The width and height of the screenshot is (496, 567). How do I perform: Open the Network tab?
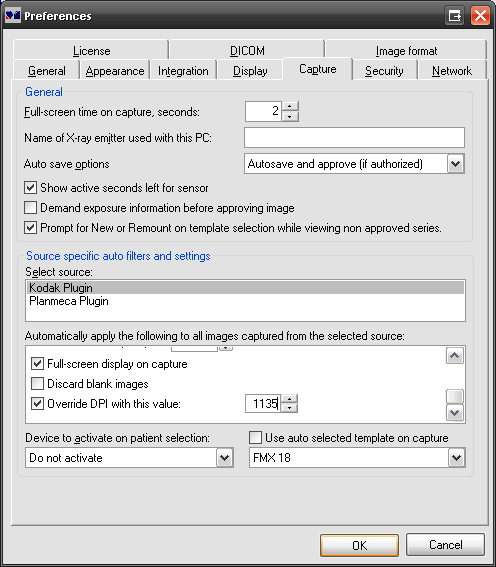click(452, 71)
